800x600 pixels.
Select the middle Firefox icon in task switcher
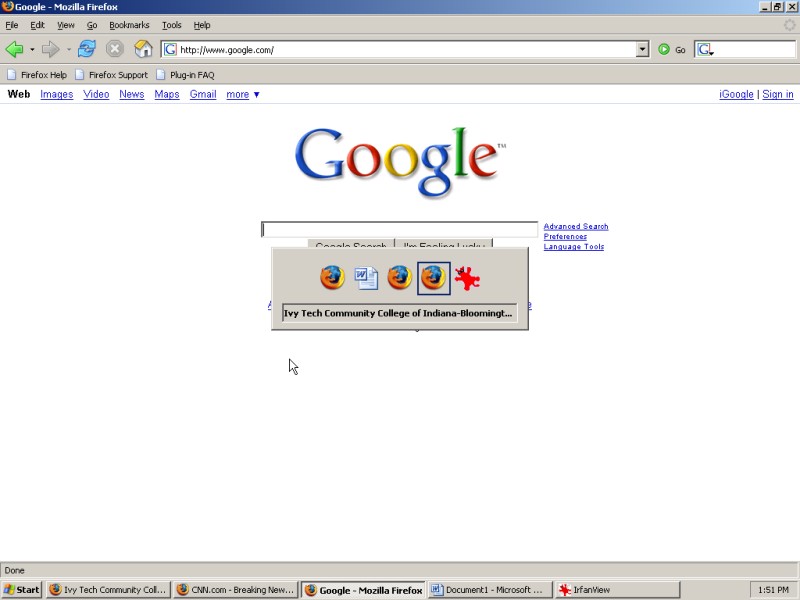[399, 278]
